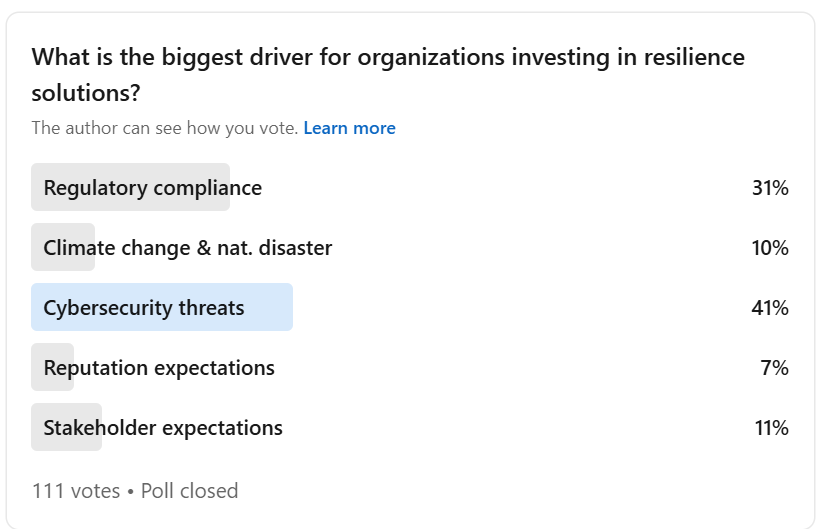This screenshot has width=826, height=529.
Task: Select the Regulatory compliance poll option
Action: [x=152, y=188]
